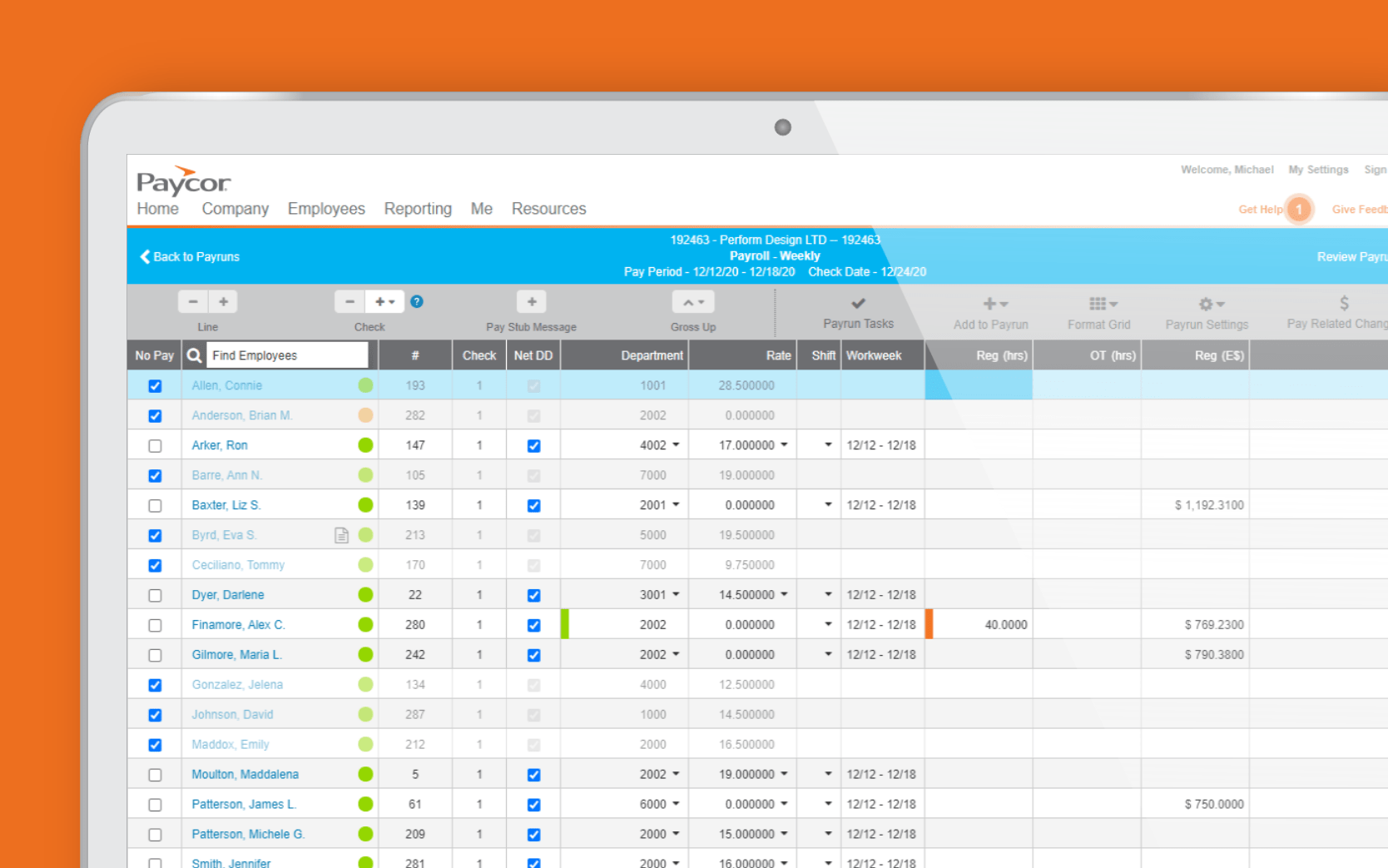Screen dimensions: 1388x868
Task: Click green status dot for Gilmore, Maria L.
Action: point(365,655)
